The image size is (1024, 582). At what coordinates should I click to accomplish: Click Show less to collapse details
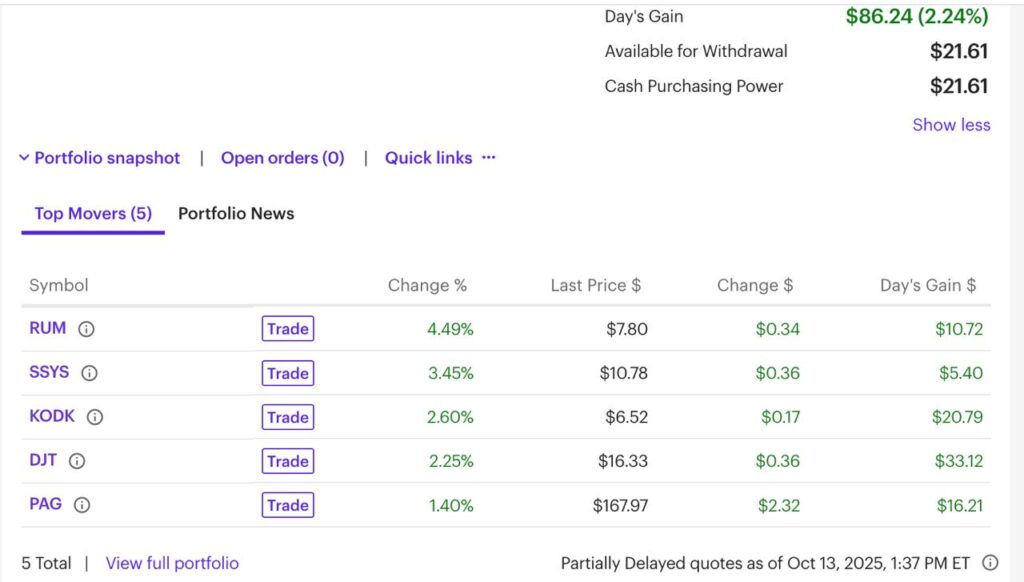pyautogui.click(x=951, y=125)
